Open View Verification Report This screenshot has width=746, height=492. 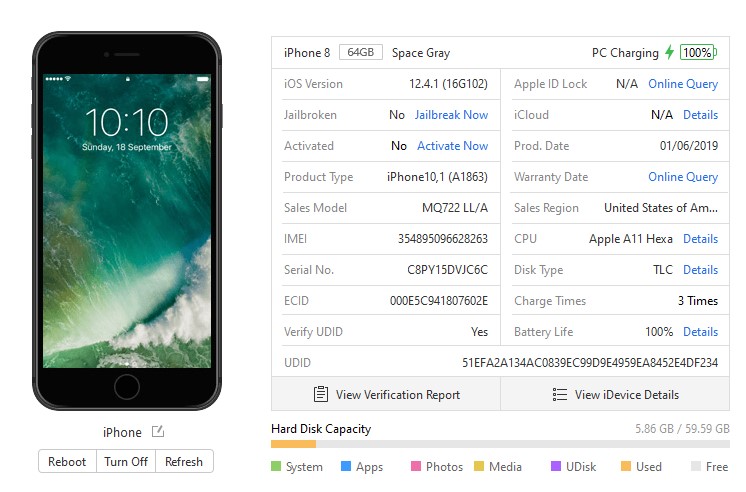point(386,394)
